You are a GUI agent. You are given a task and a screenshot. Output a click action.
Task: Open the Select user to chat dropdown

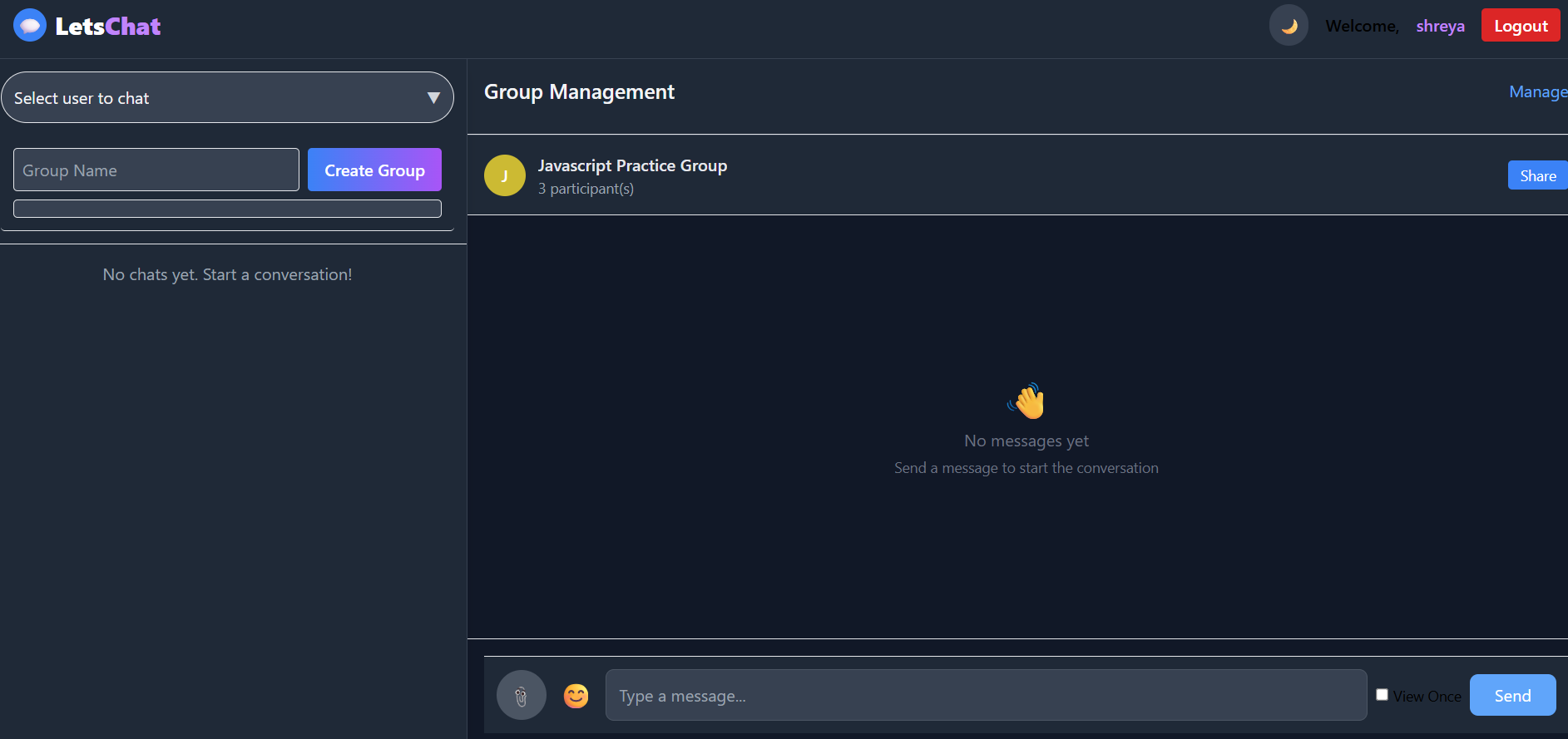tap(216, 98)
